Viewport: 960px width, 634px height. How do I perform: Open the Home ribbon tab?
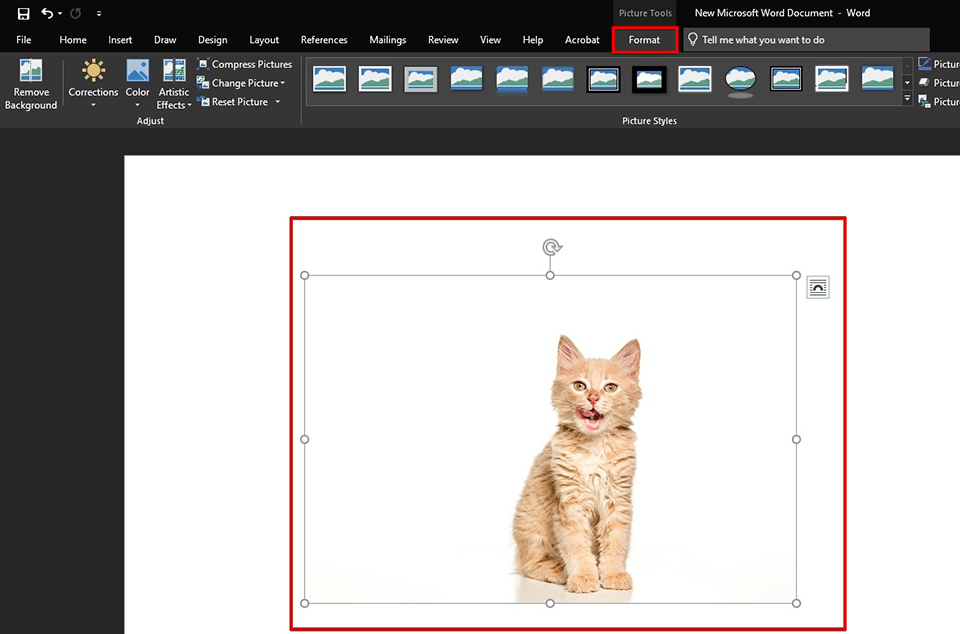click(x=73, y=40)
